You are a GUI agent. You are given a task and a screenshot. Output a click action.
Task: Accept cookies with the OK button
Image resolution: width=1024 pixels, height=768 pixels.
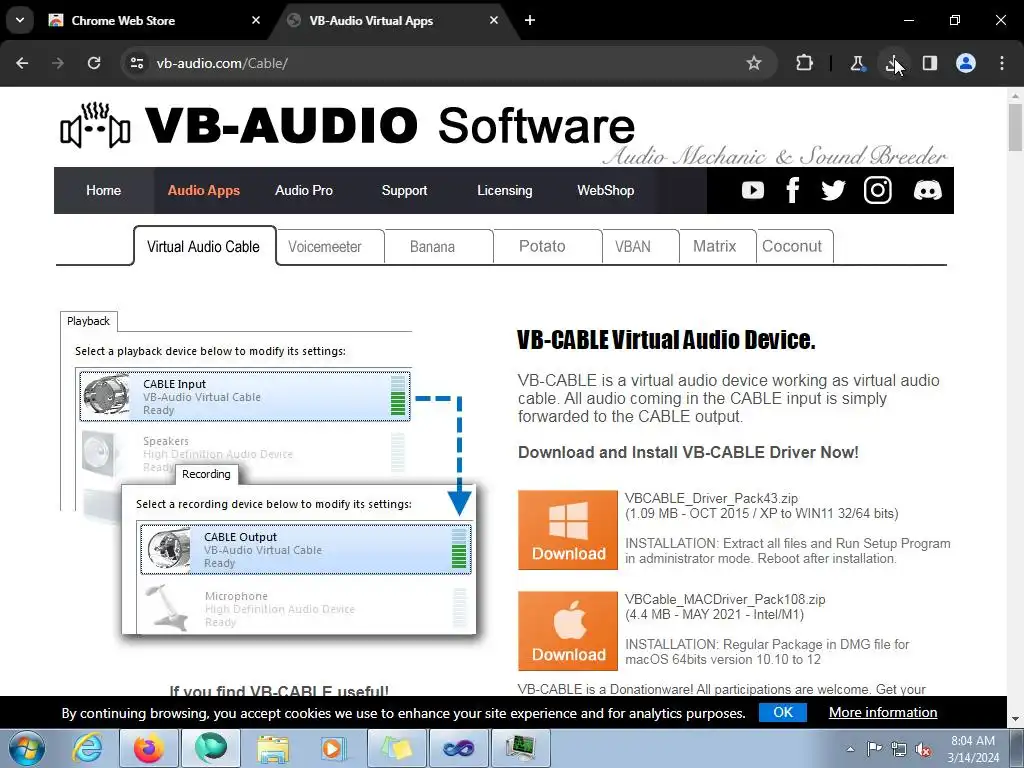[782, 712]
